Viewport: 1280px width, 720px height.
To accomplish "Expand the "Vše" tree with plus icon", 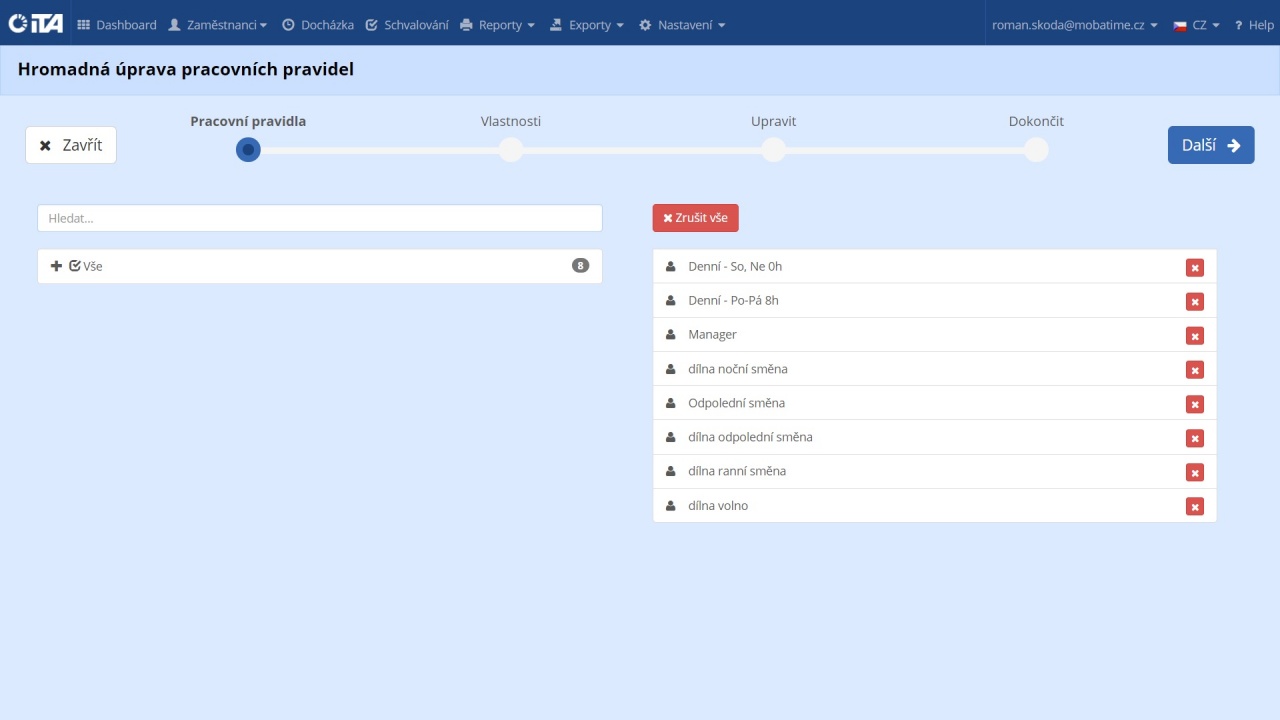I will [56, 266].
